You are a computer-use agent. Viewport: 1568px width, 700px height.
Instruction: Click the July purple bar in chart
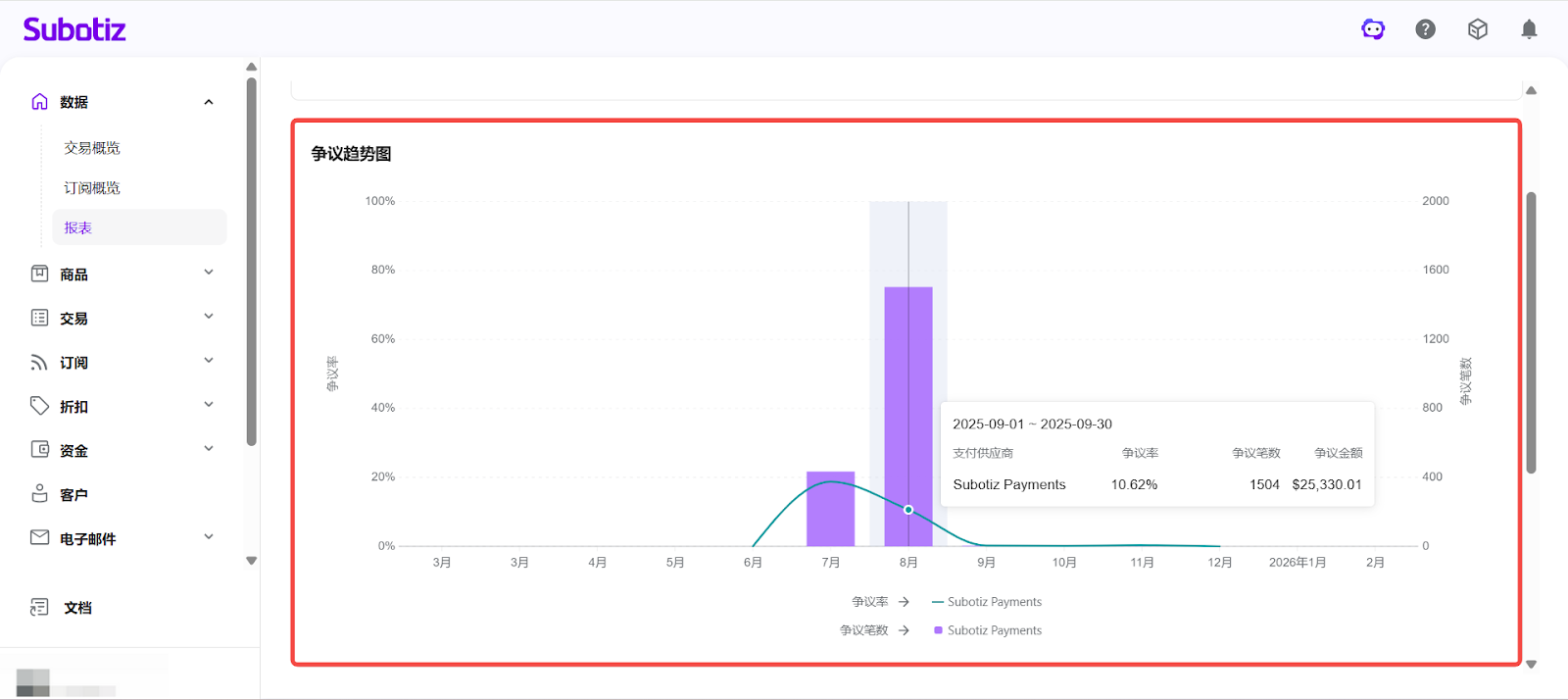click(830, 510)
